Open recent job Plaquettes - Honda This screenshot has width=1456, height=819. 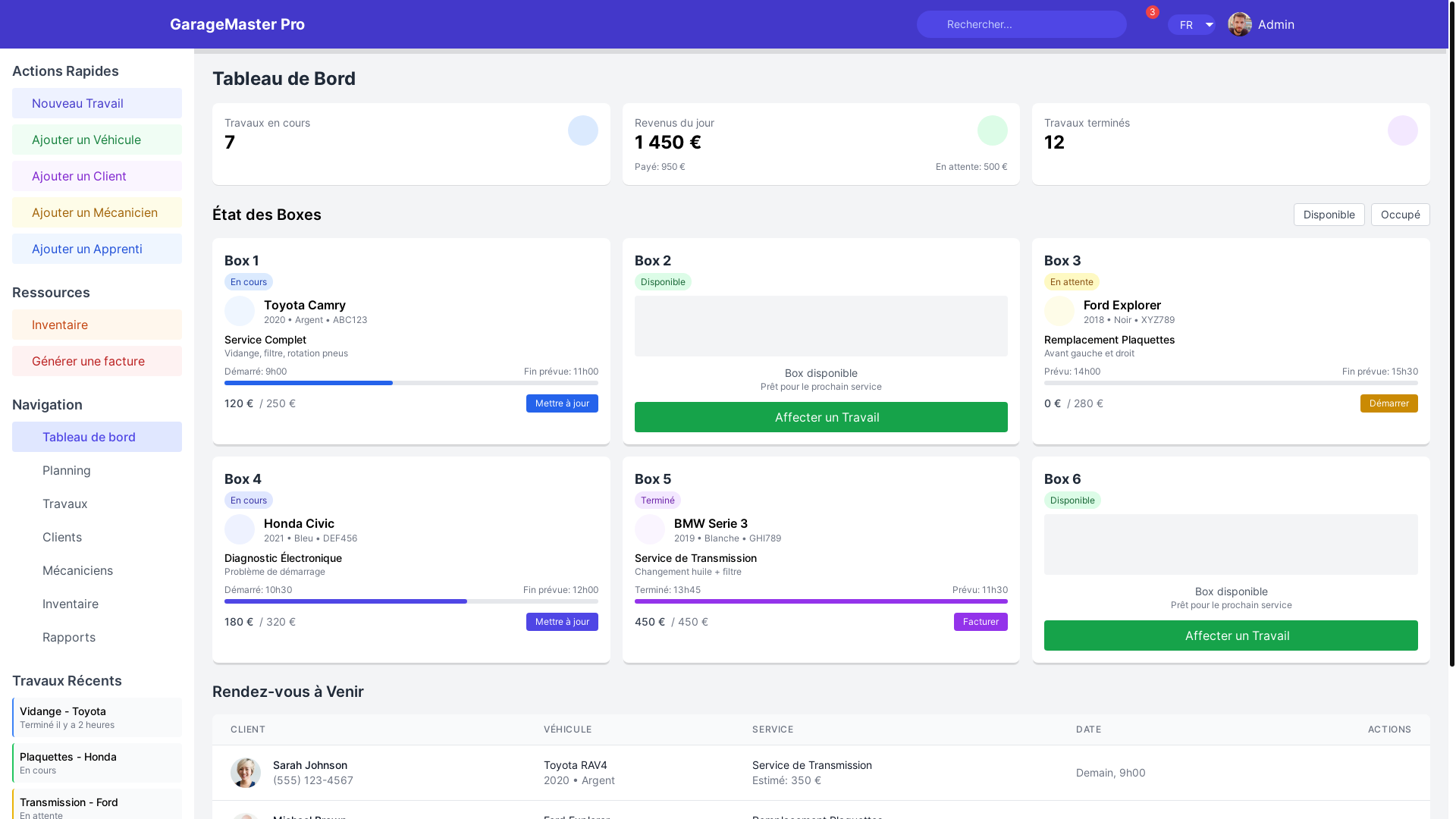(97, 763)
